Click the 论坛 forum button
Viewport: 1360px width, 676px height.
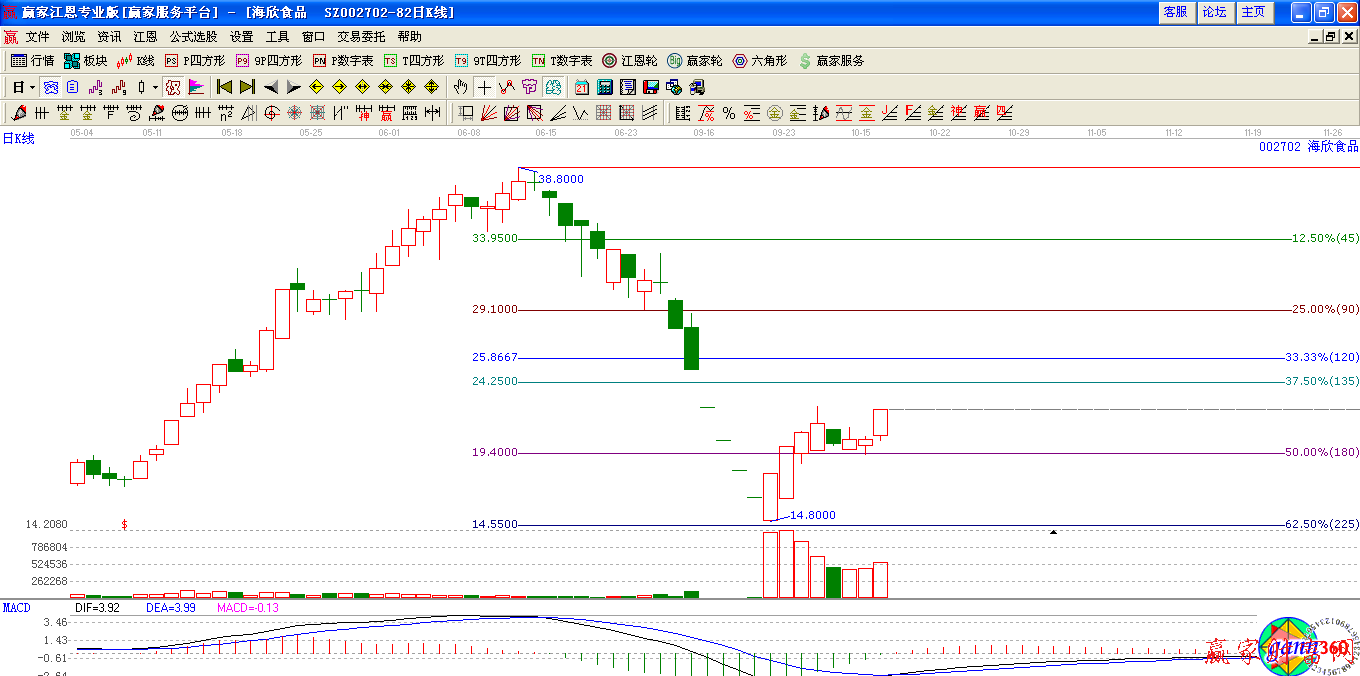1214,12
